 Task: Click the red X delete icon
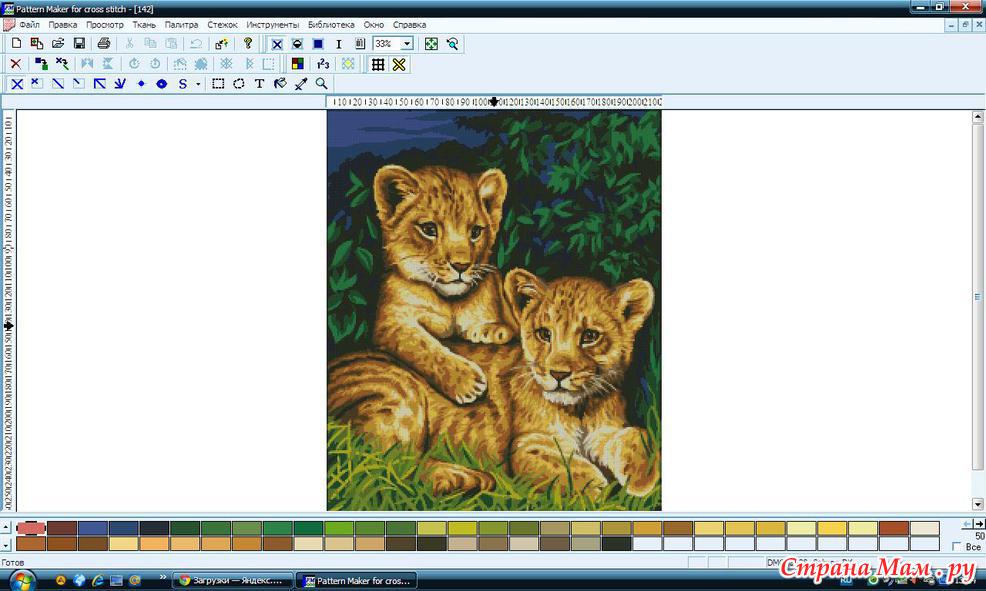point(16,64)
